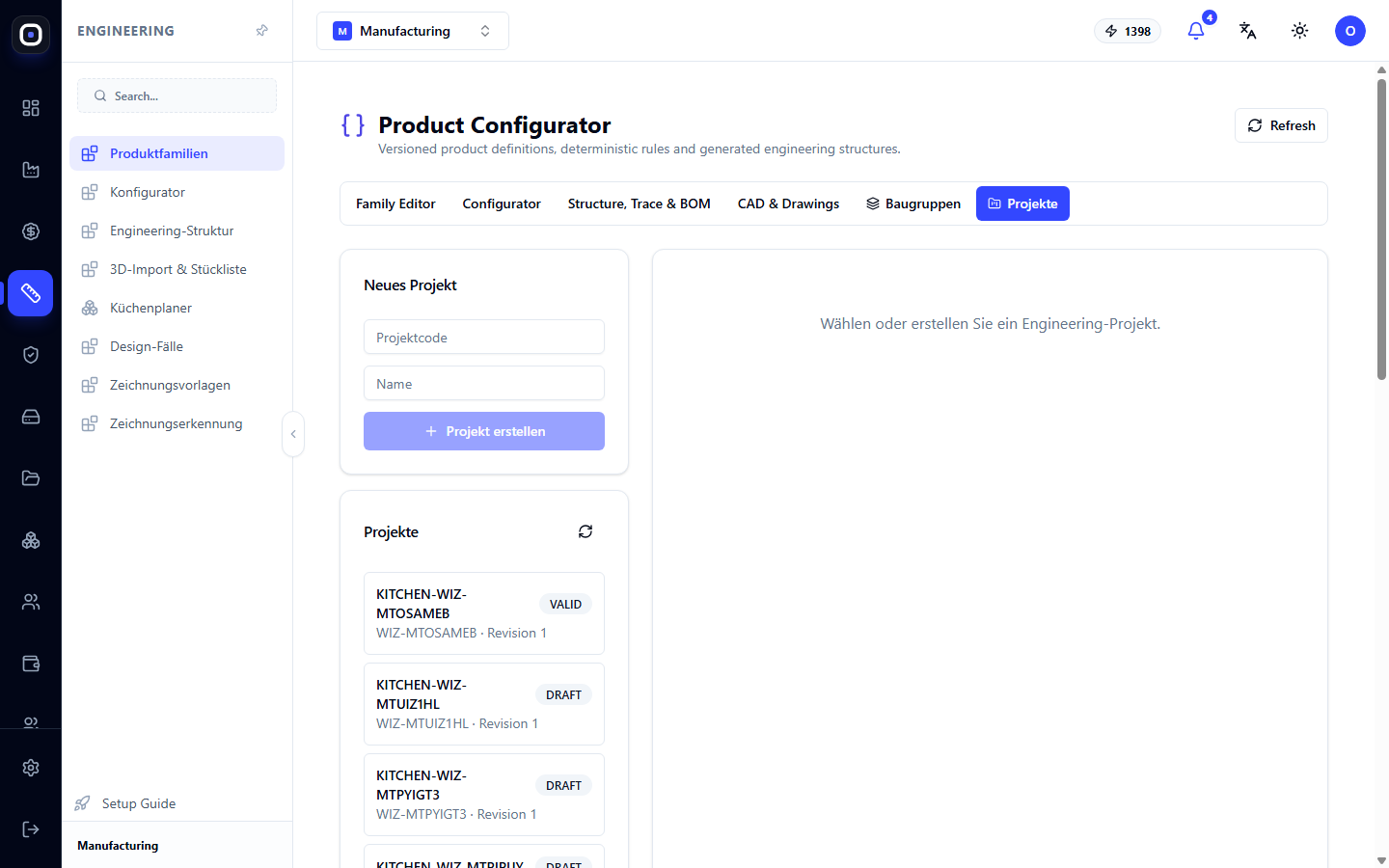
Task: Open the shield check icon in rail
Action: pos(31,355)
